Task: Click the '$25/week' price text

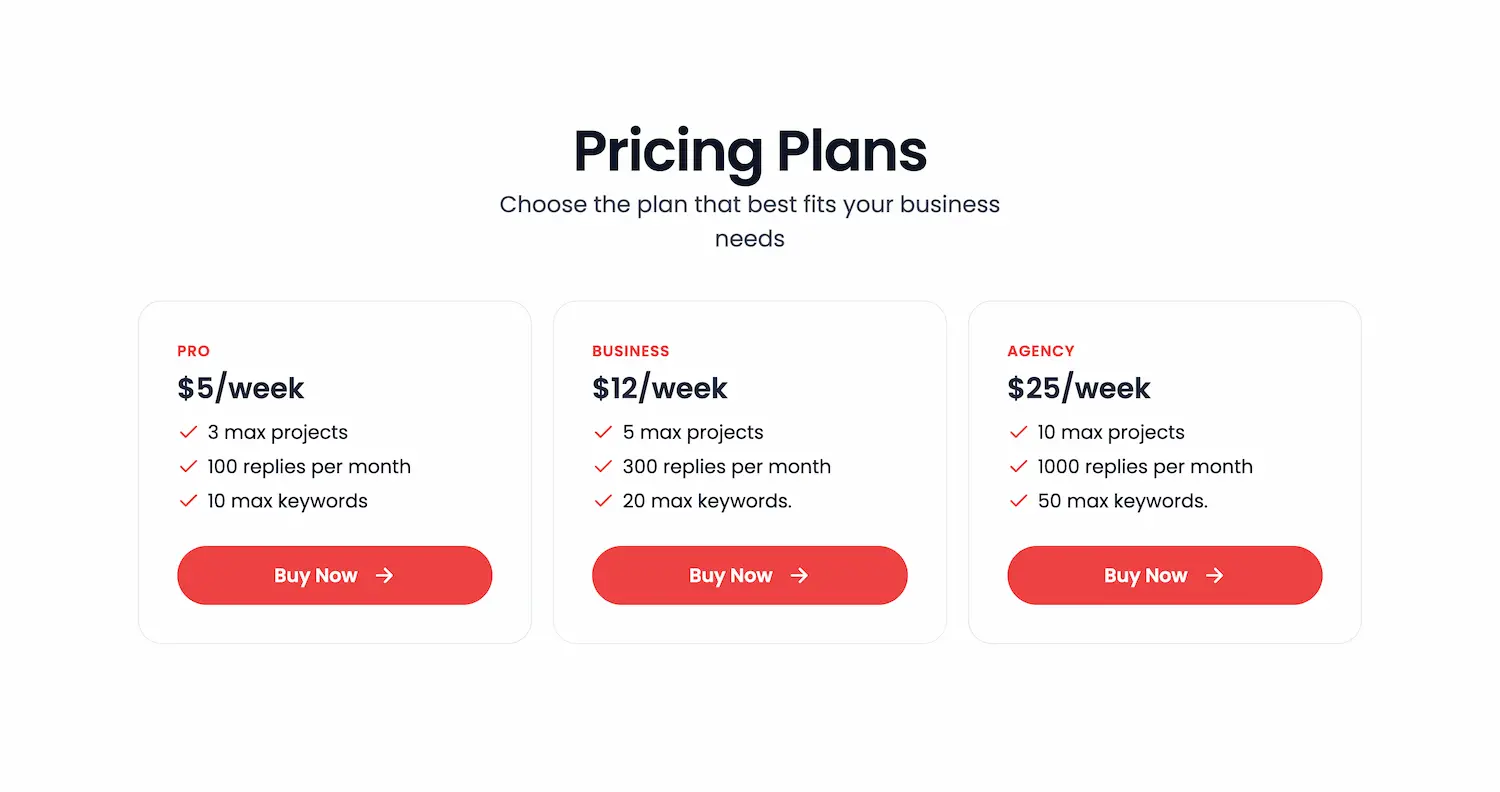Action: point(1079,388)
